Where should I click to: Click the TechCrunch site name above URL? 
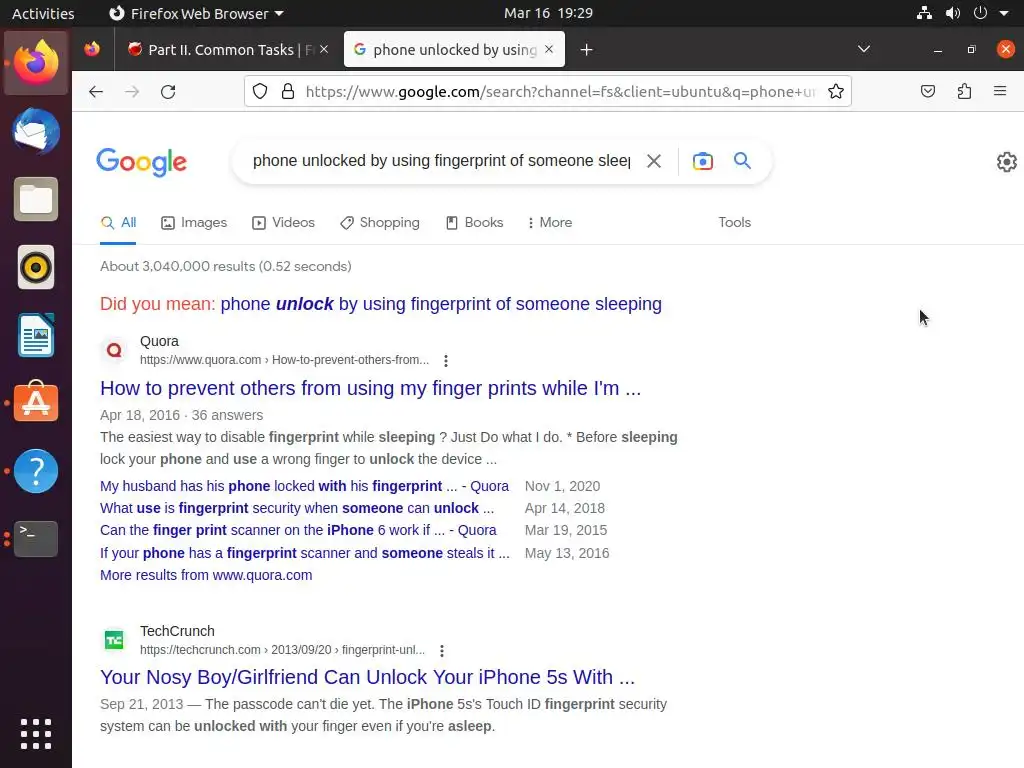pos(177,632)
